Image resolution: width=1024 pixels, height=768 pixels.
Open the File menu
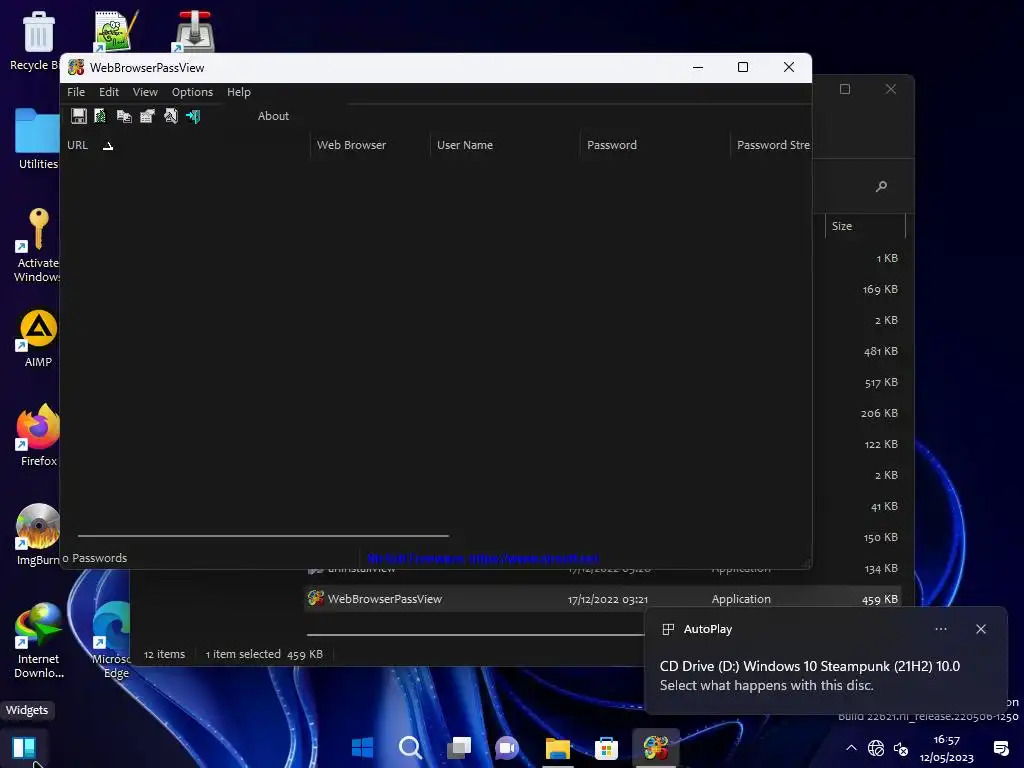coord(76,92)
